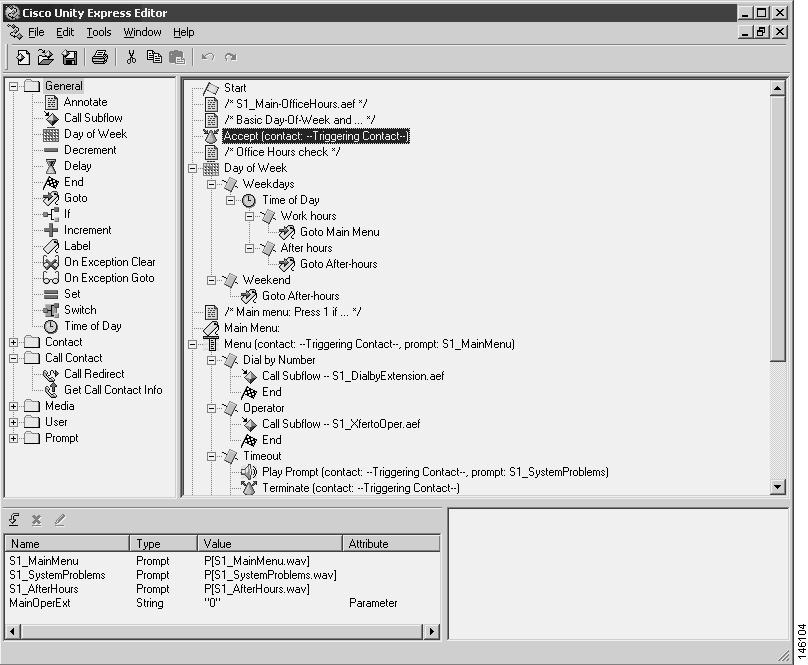Open the Window menu
Image resolution: width=808 pixels, height=665 pixels.
[x=142, y=31]
